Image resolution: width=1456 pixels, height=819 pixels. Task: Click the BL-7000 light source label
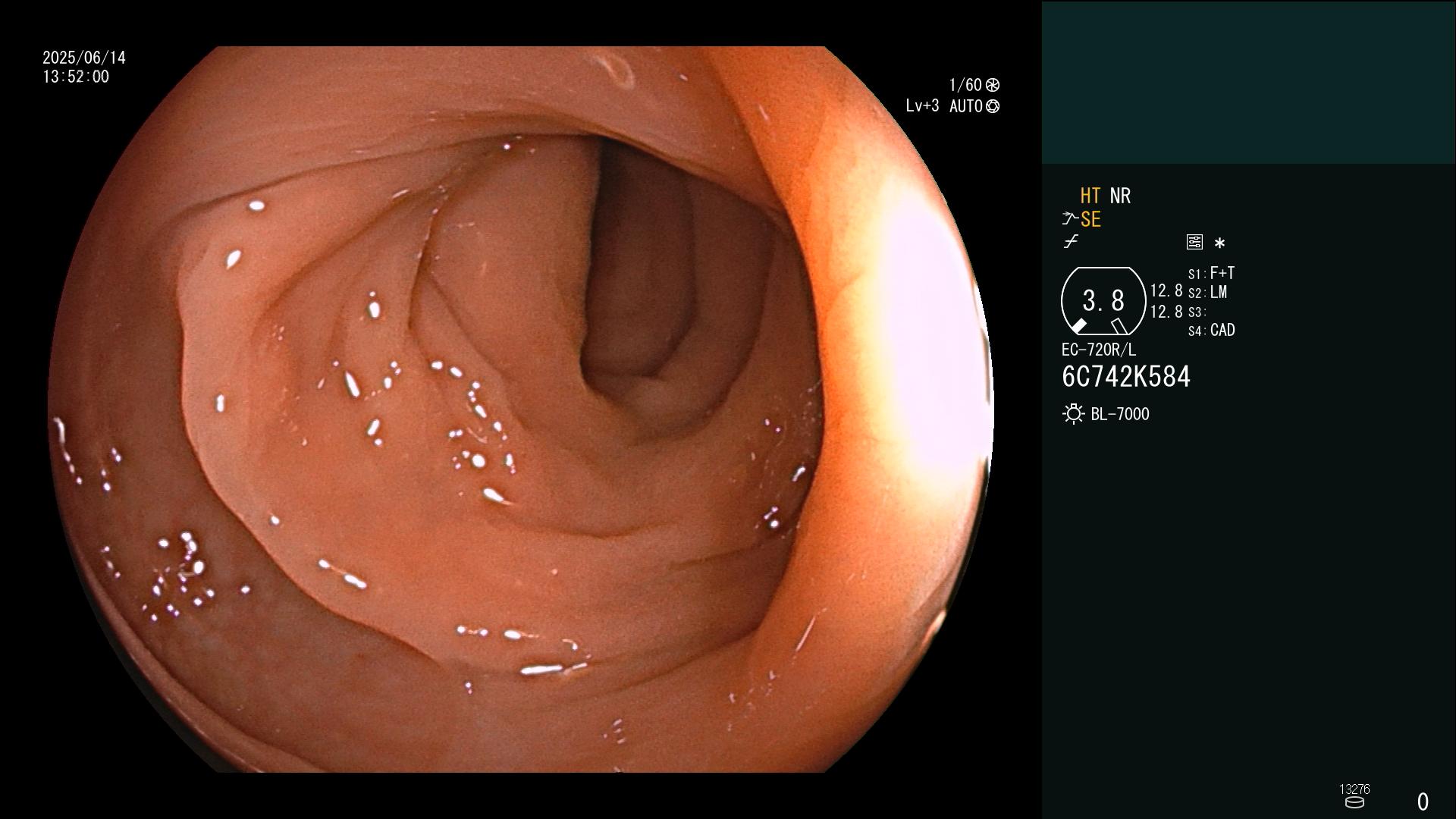coord(1120,414)
